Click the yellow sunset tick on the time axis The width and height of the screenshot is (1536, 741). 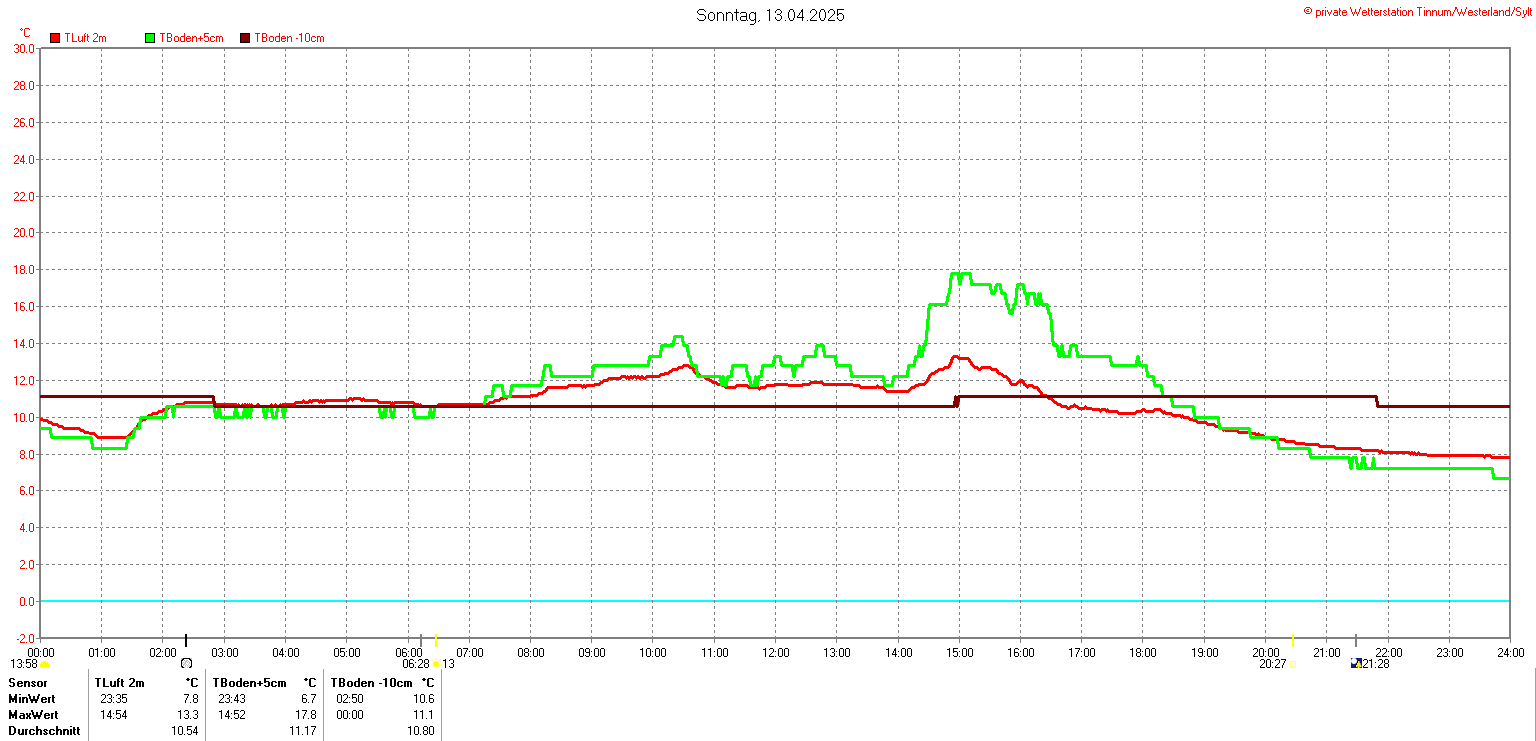1292,640
